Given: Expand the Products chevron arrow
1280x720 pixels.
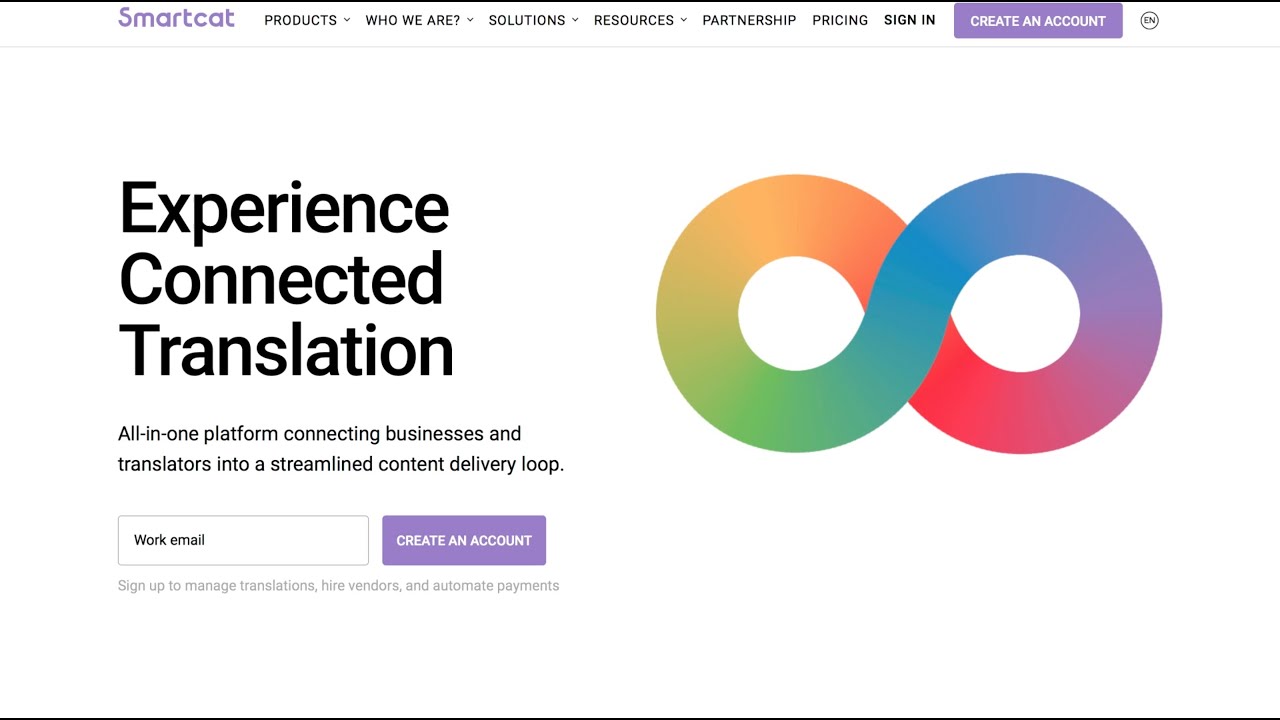Looking at the screenshot, I should (347, 20).
